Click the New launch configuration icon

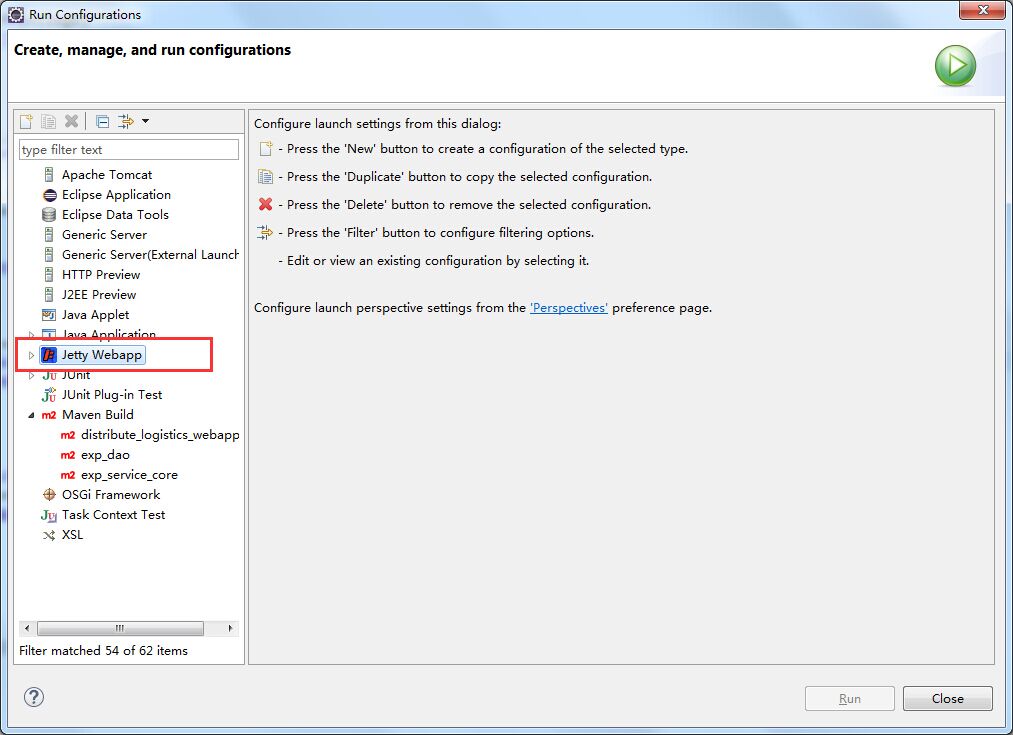coord(26,121)
